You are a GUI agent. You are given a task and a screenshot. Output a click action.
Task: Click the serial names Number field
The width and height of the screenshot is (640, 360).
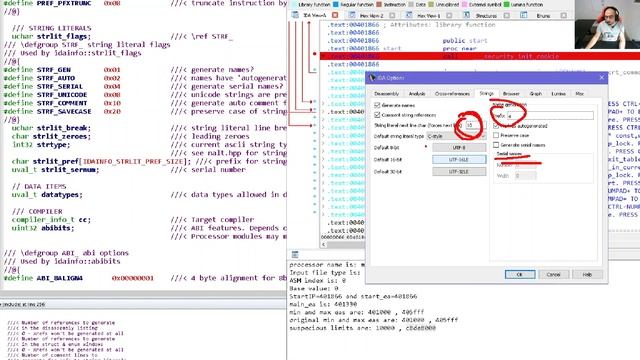[x=525, y=165]
